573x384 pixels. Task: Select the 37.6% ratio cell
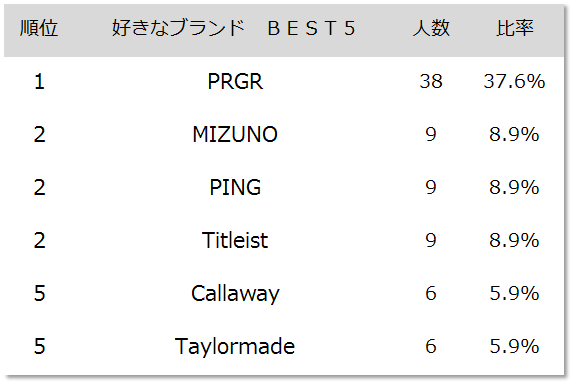point(515,81)
